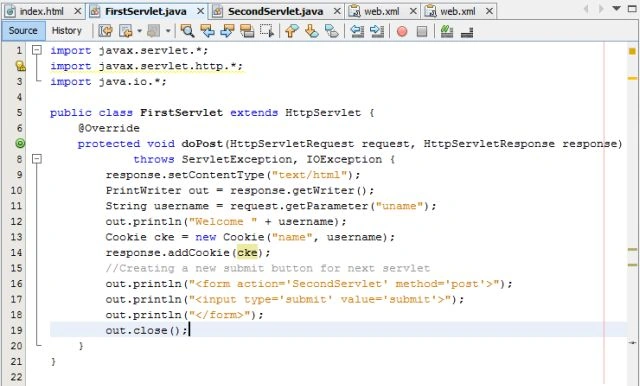Switch to History view
The height and width of the screenshot is (386, 640).
[67, 31]
